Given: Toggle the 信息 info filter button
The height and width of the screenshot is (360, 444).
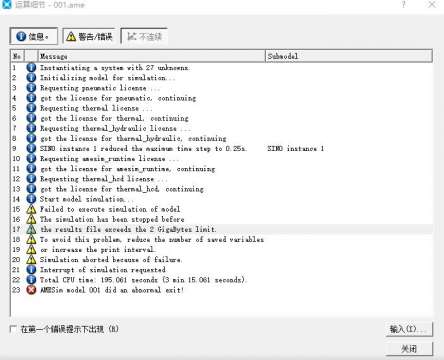Looking at the screenshot, I should tap(34, 36).
